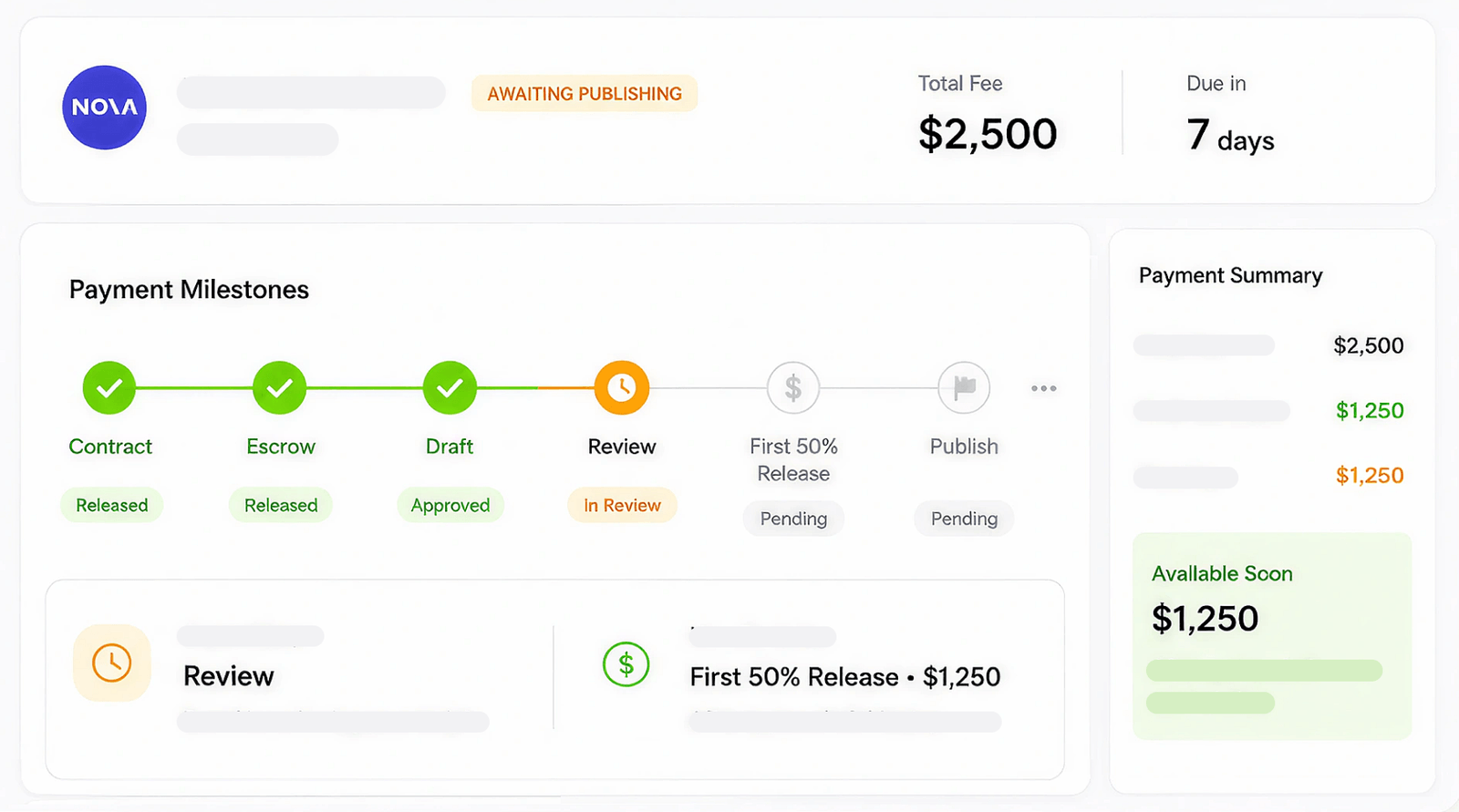Click the green $1,250 summary amount
The width and height of the screenshot is (1459, 812).
[x=1370, y=410]
